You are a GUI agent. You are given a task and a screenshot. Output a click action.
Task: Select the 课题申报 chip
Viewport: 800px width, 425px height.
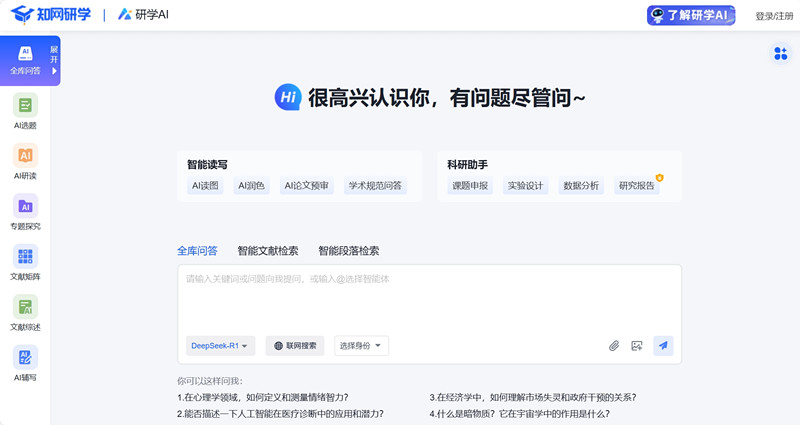[x=470, y=186]
